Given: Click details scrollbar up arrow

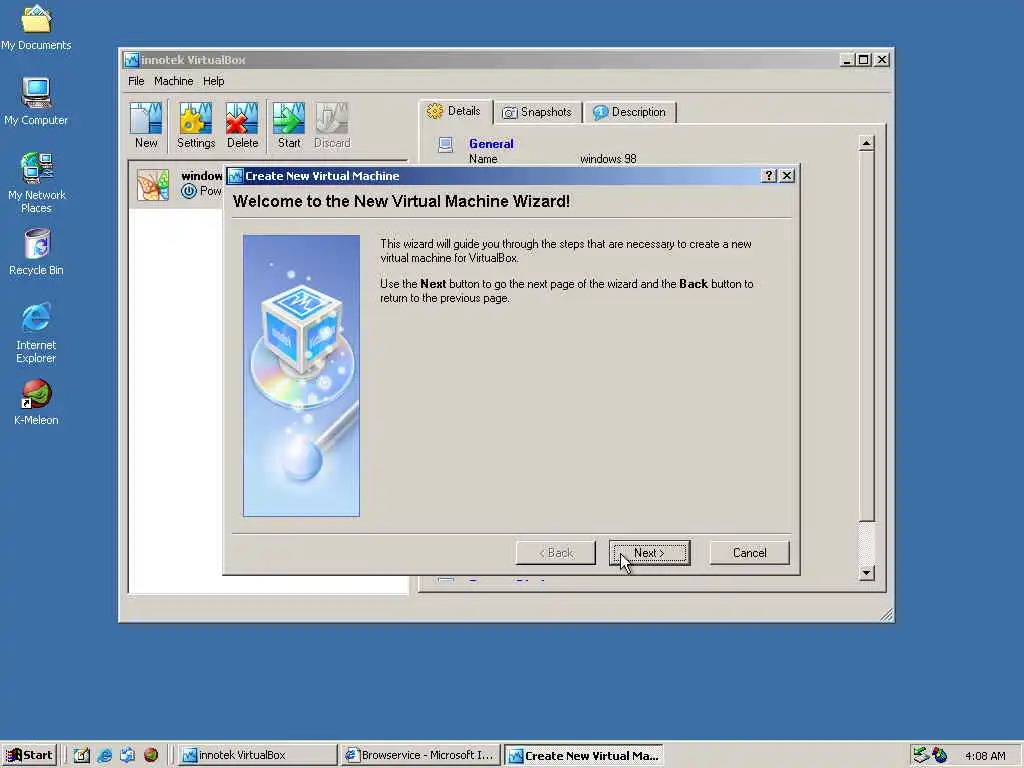Looking at the screenshot, I should tap(866, 143).
